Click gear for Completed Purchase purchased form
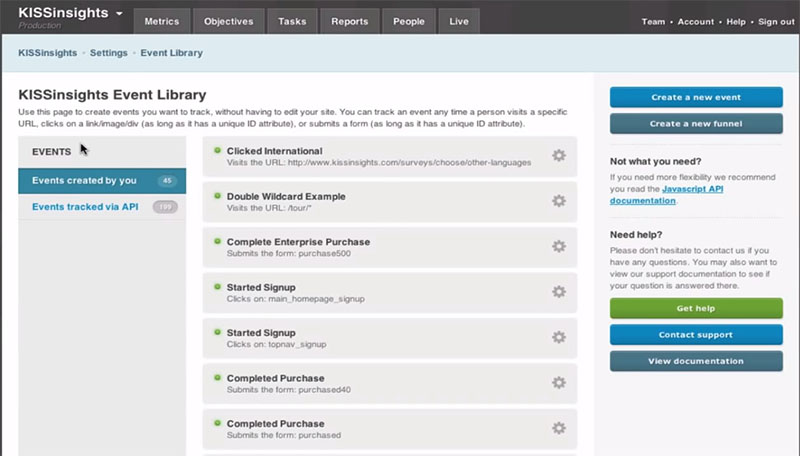The height and width of the screenshot is (456, 800). click(x=559, y=428)
